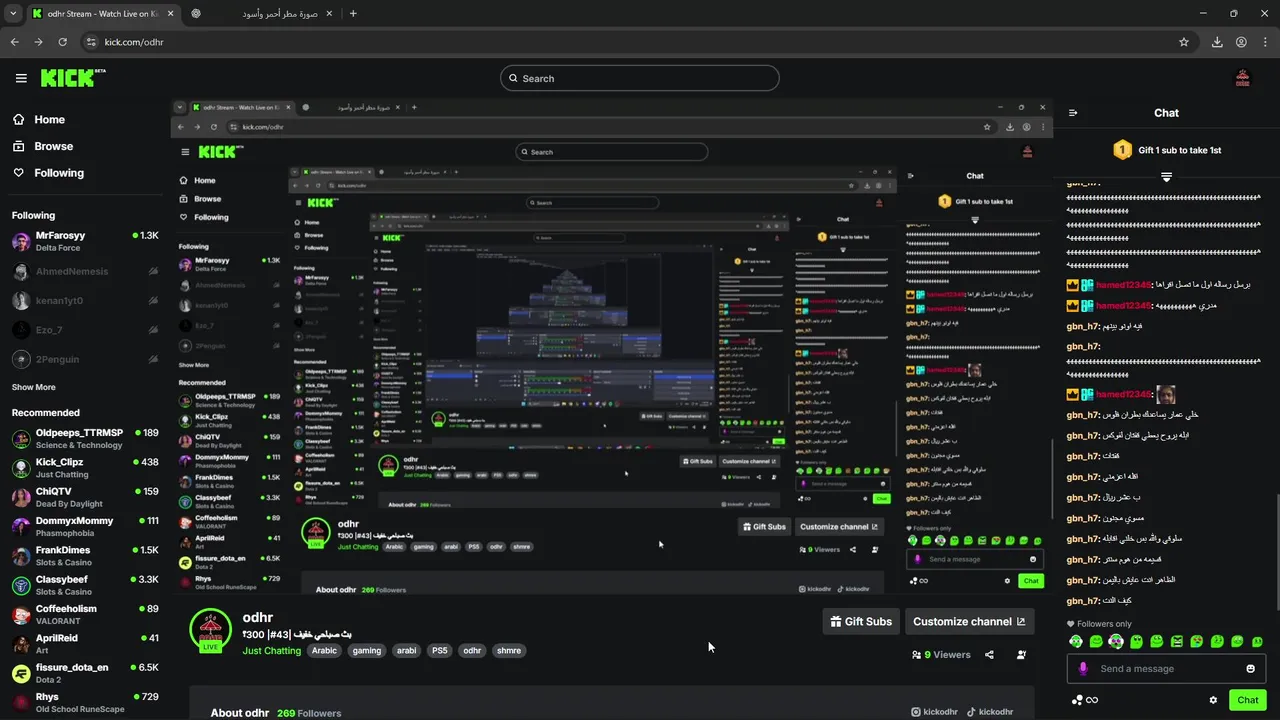1280x720 pixels.
Task: Click the gaming tag under the main stream title
Action: (x=367, y=650)
